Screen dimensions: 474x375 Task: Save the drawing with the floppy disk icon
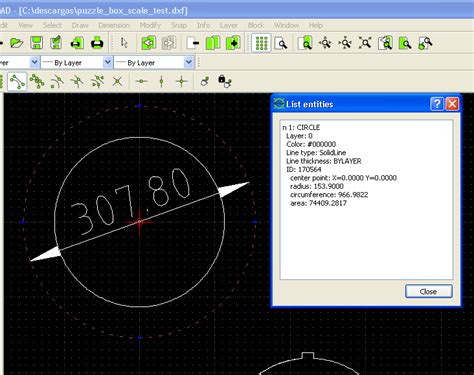pos(36,43)
